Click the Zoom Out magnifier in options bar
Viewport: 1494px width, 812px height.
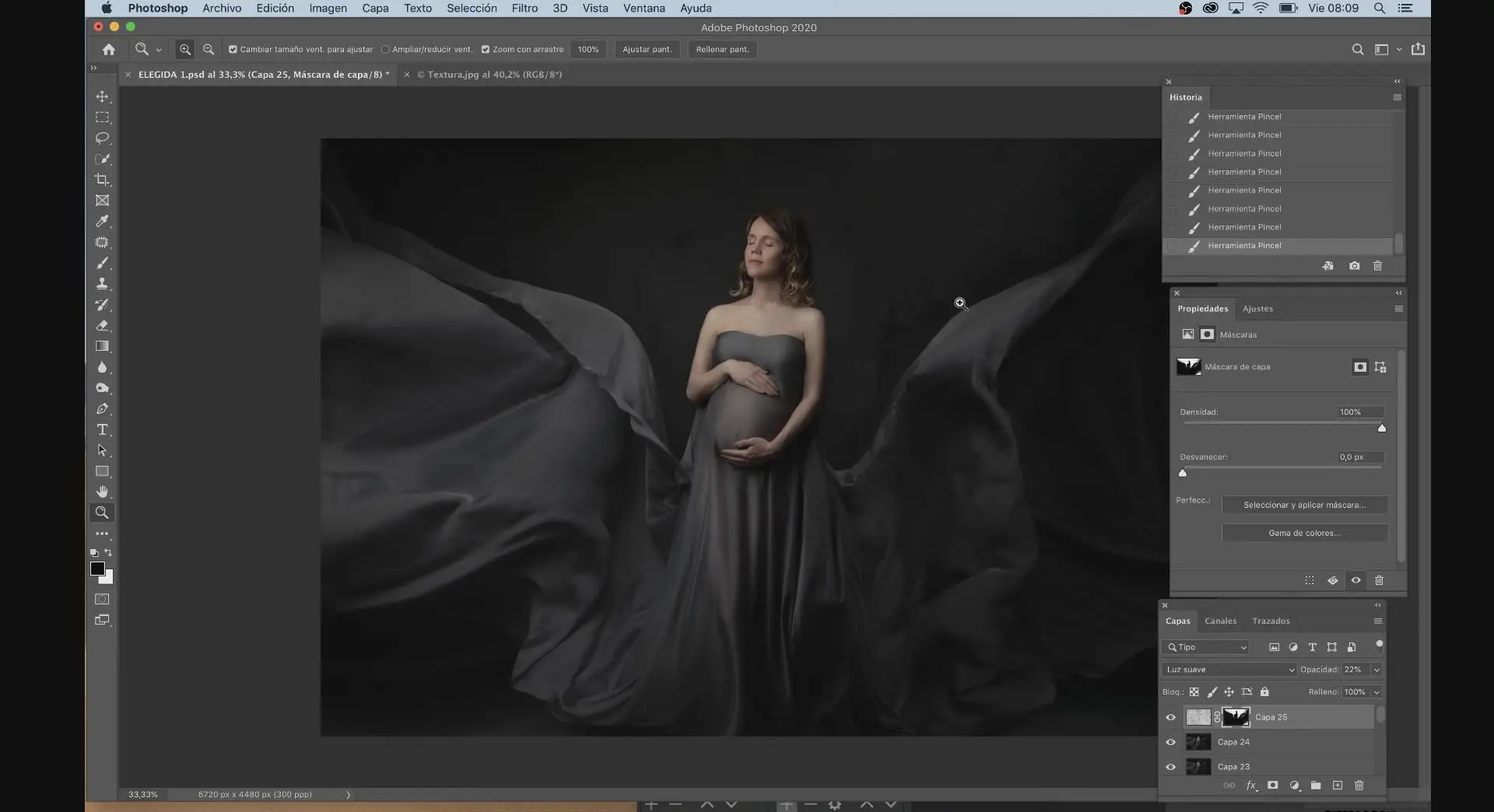pos(209,49)
